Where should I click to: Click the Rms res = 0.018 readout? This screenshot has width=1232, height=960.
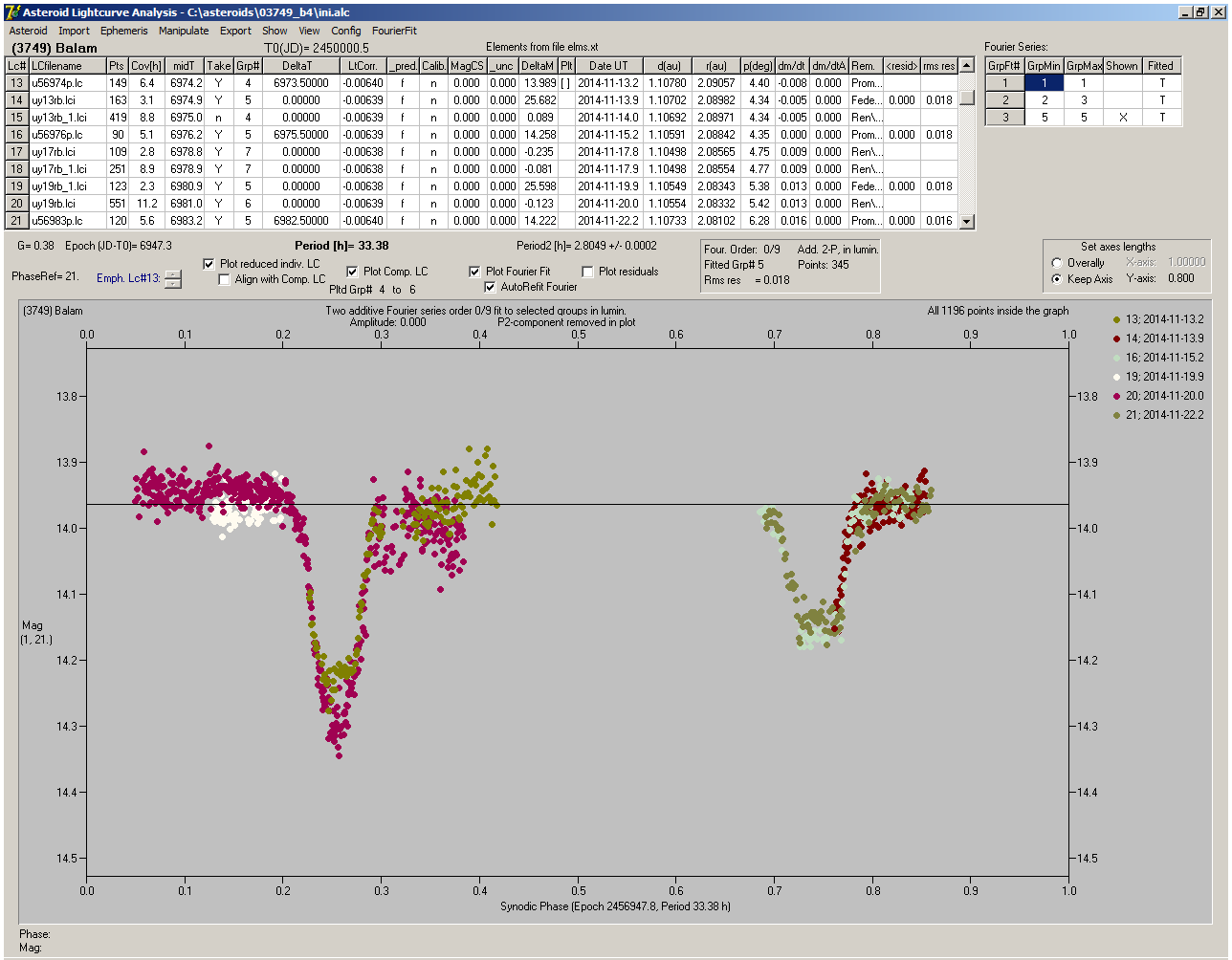pyautogui.click(x=746, y=280)
